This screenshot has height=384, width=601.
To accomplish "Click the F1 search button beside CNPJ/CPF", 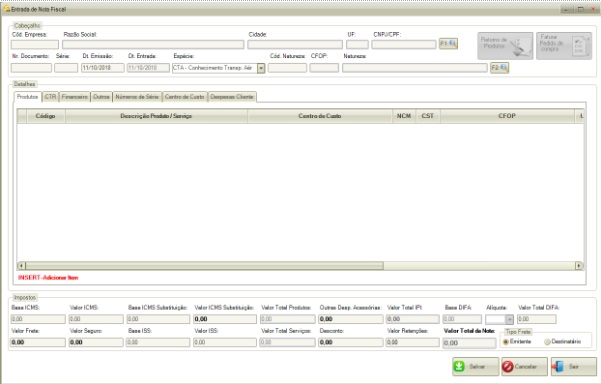I will tap(448, 44).
